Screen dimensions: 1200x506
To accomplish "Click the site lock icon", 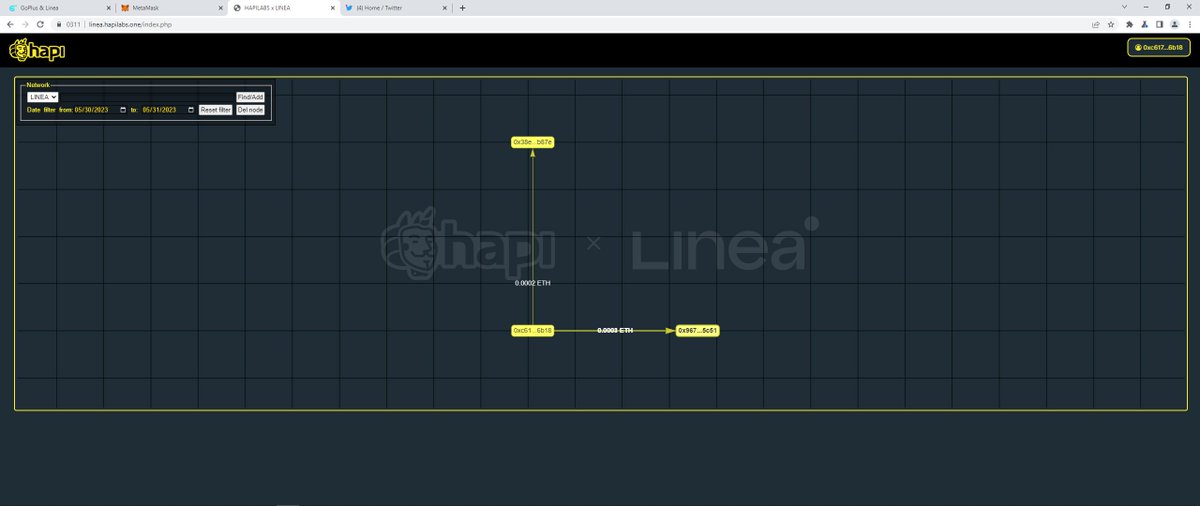I will click(x=60, y=24).
